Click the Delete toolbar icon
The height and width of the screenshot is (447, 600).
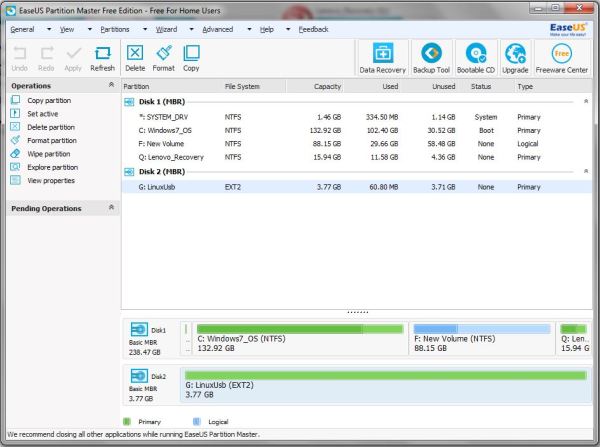[135, 53]
